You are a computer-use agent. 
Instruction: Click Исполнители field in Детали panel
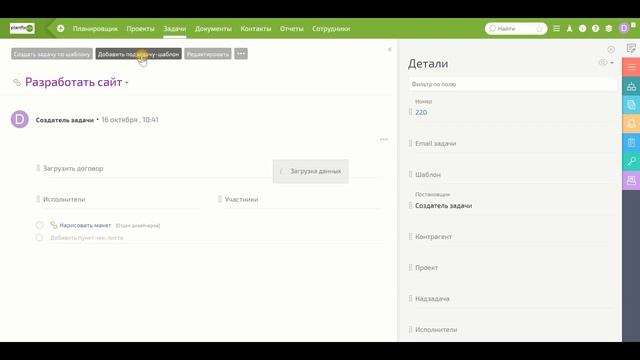coord(512,330)
